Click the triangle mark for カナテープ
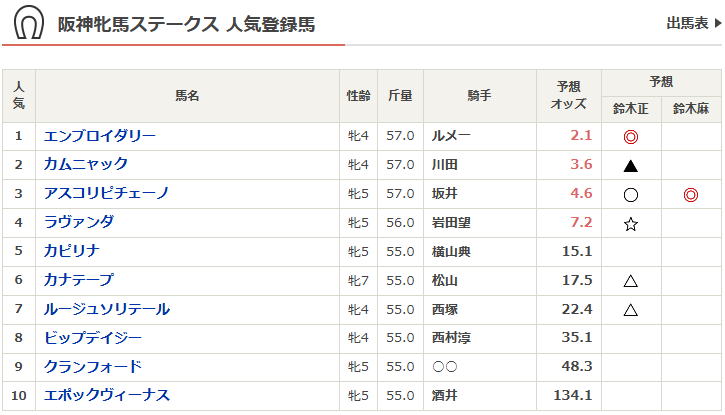725x415 pixels. (x=631, y=281)
